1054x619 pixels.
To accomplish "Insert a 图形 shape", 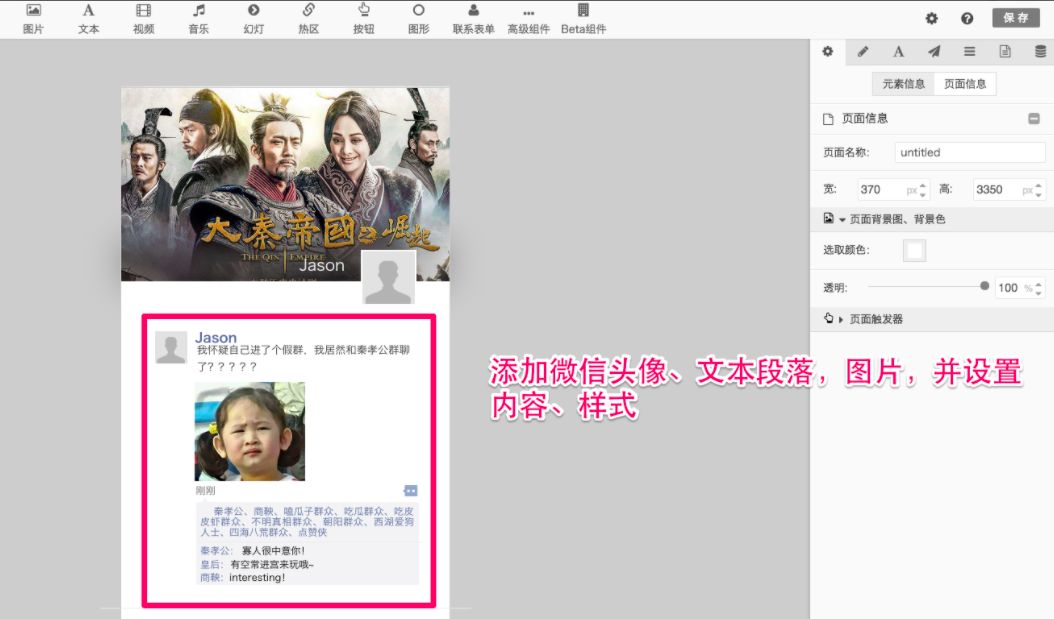I will tap(418, 18).
